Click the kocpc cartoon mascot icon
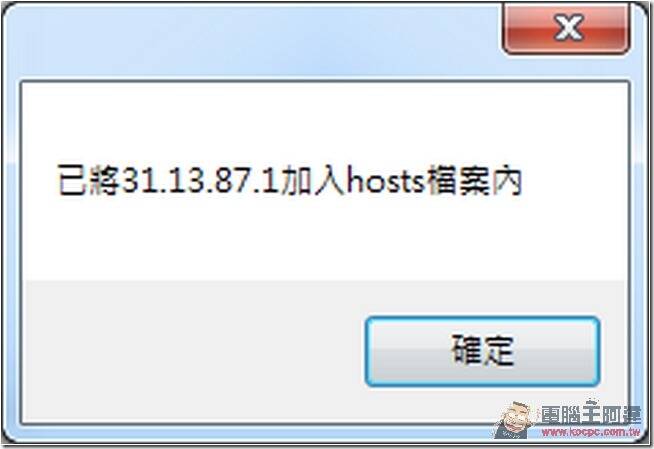Image resolution: width=654 pixels, height=449 pixels. tap(515, 420)
